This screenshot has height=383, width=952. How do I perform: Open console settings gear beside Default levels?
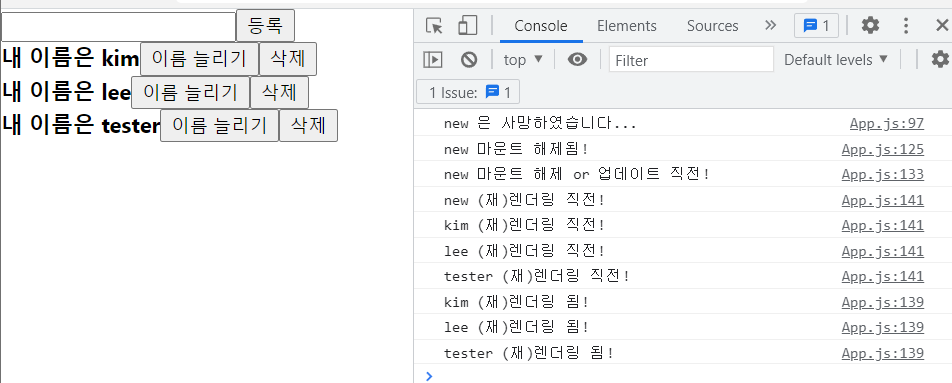click(x=940, y=59)
